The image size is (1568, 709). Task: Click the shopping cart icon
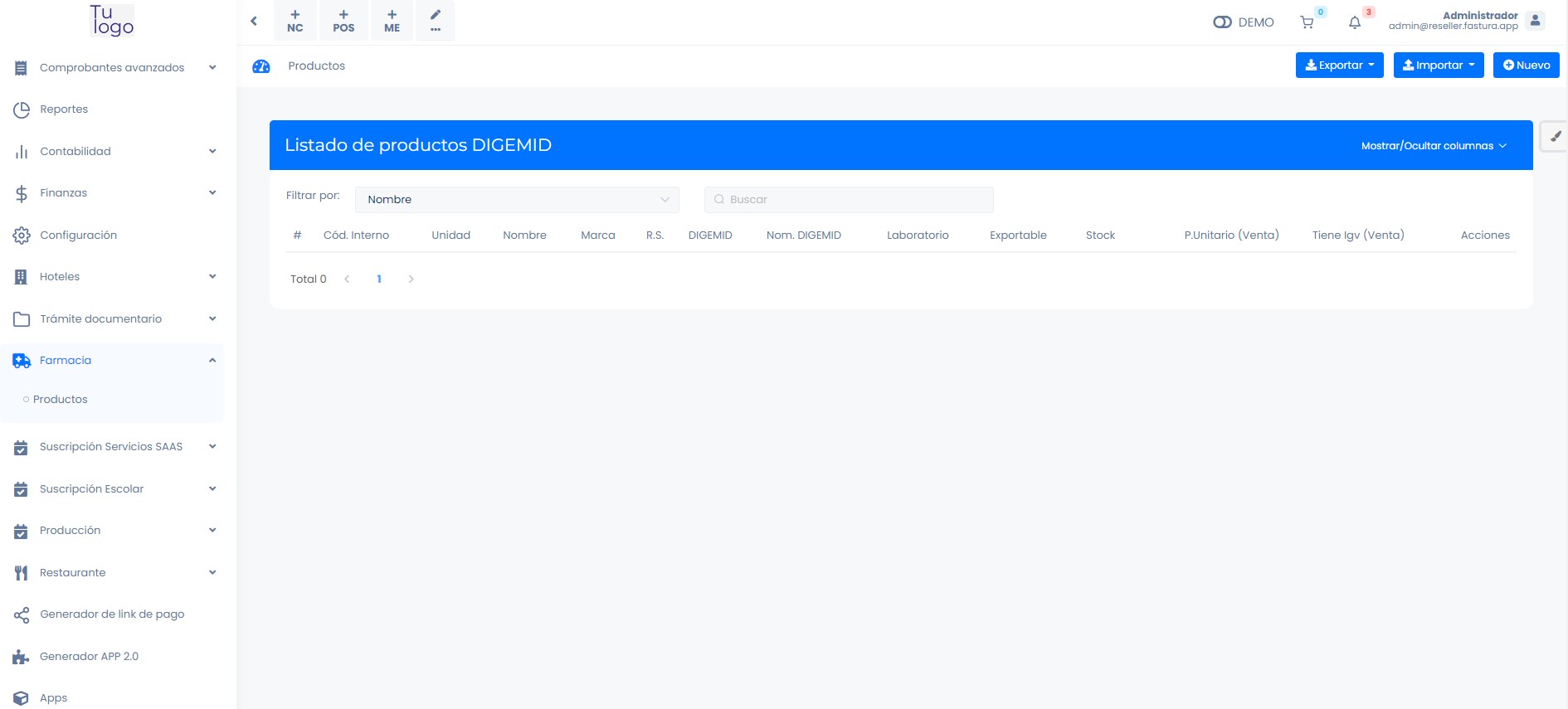(x=1307, y=23)
